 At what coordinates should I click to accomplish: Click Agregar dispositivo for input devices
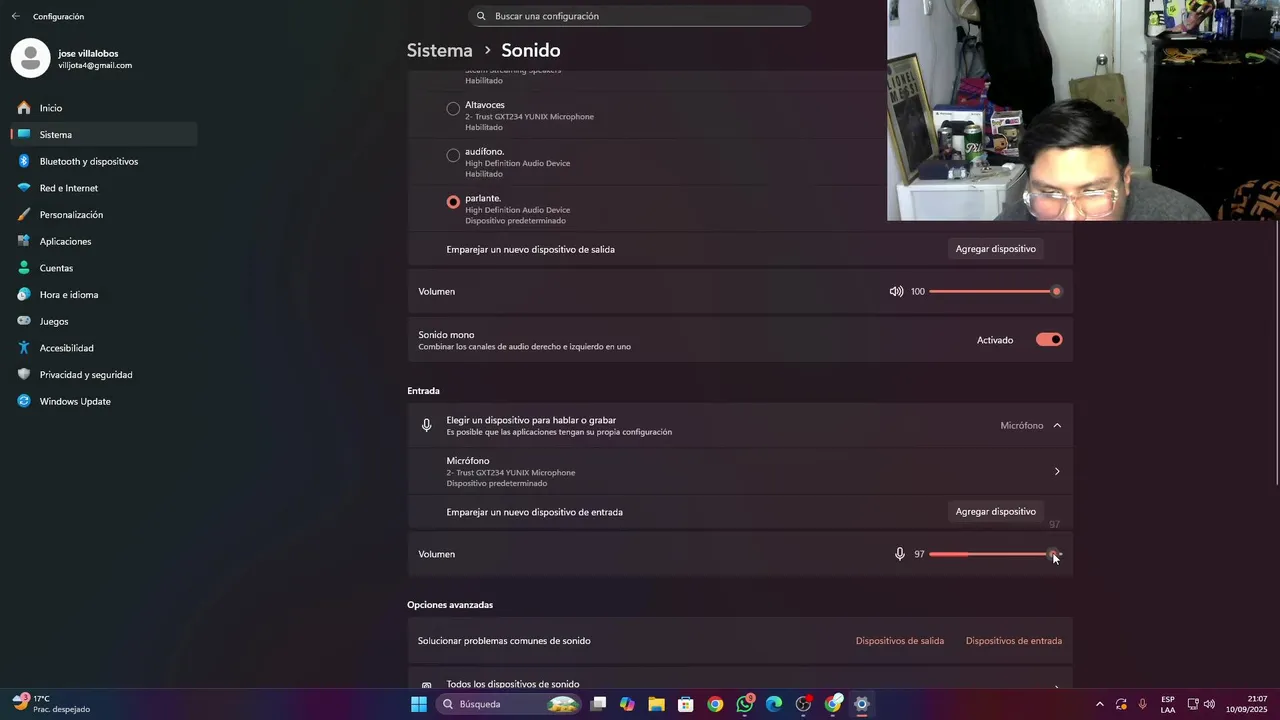click(995, 512)
